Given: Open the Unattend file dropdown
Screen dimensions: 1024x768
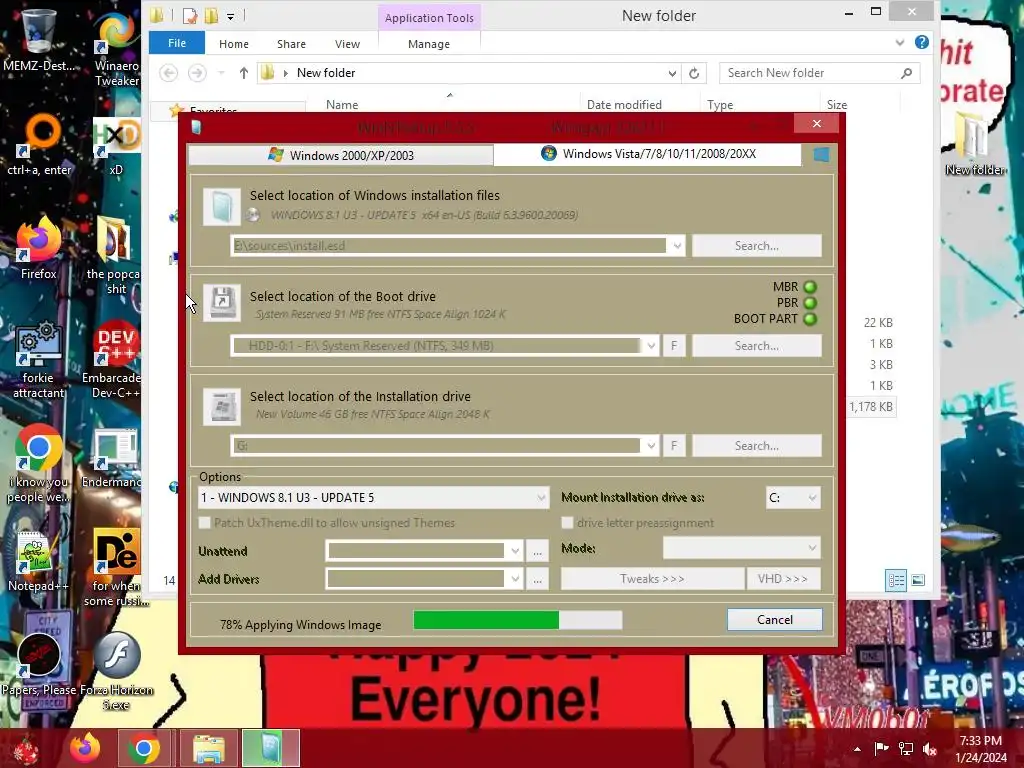Looking at the screenshot, I should (515, 551).
